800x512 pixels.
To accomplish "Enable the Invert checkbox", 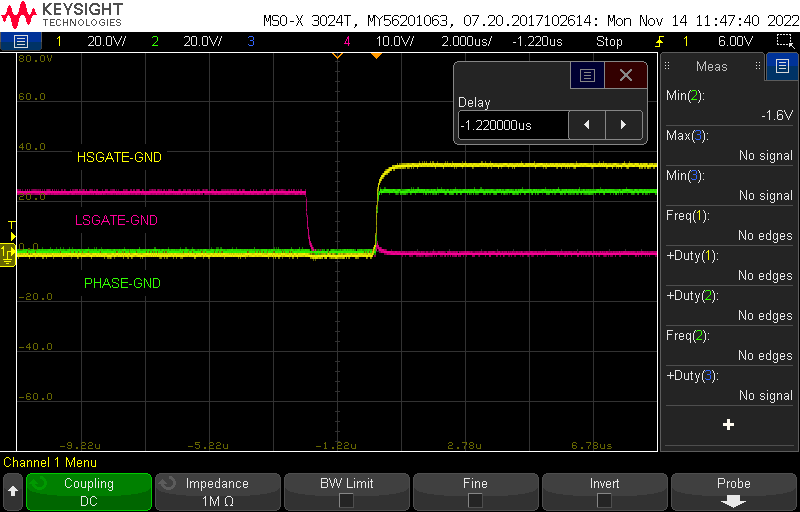I will click(x=604, y=500).
